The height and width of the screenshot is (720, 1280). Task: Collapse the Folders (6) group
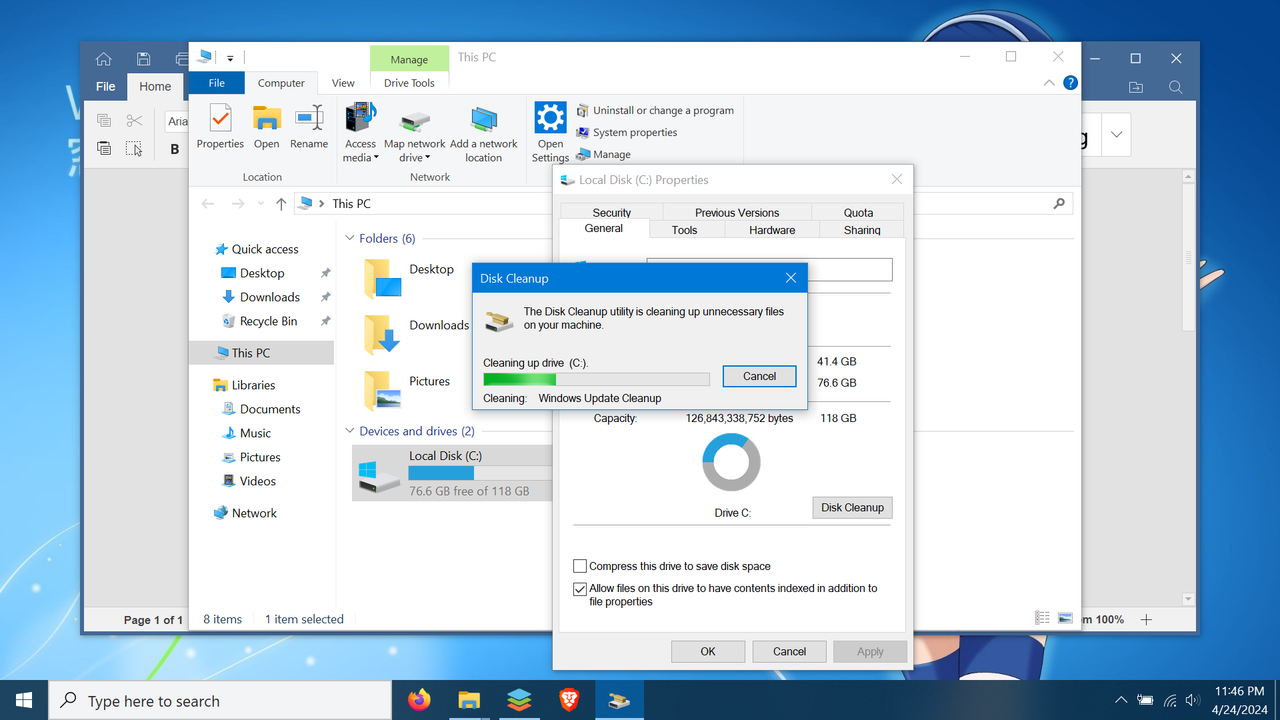pos(350,238)
